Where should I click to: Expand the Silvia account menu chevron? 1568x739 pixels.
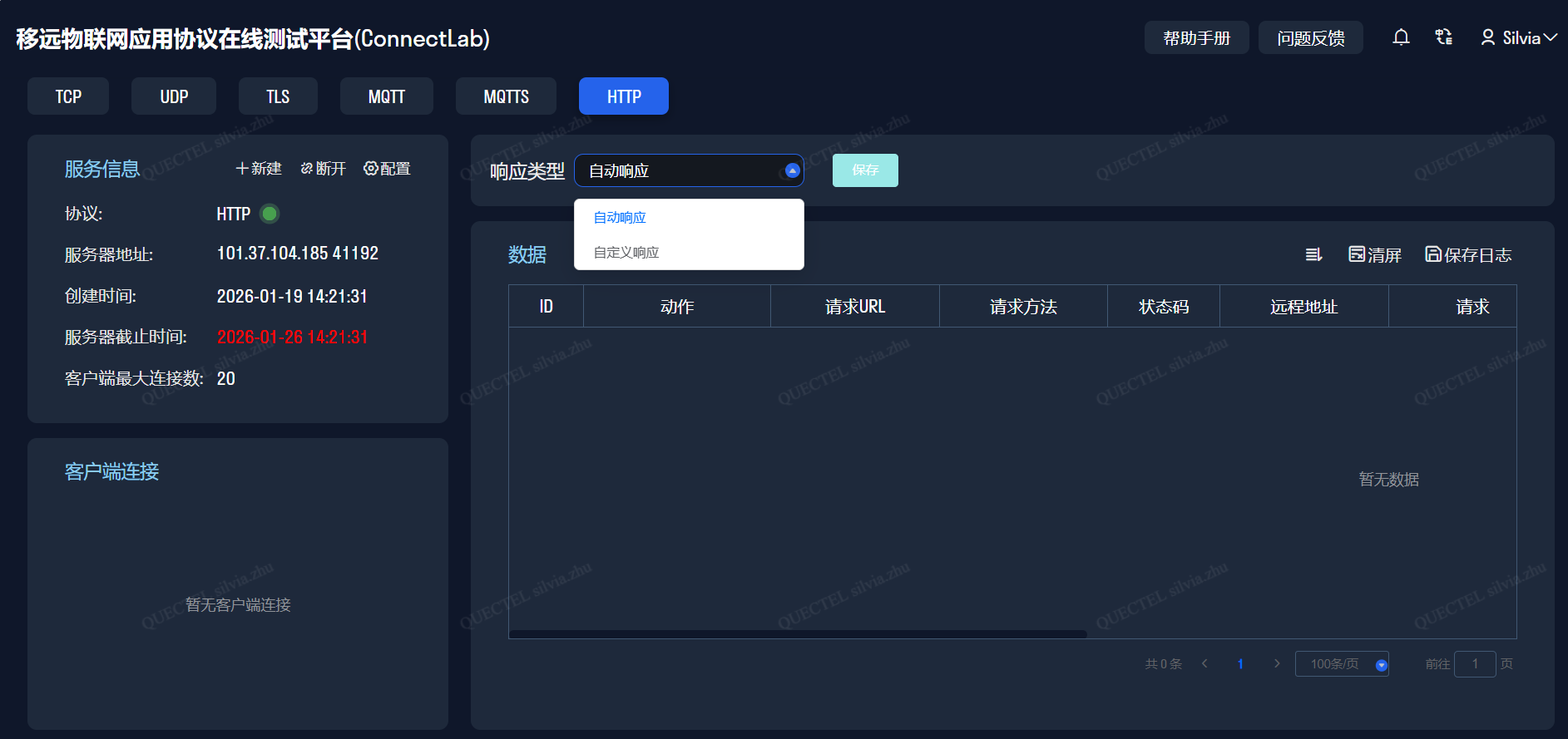[1551, 37]
